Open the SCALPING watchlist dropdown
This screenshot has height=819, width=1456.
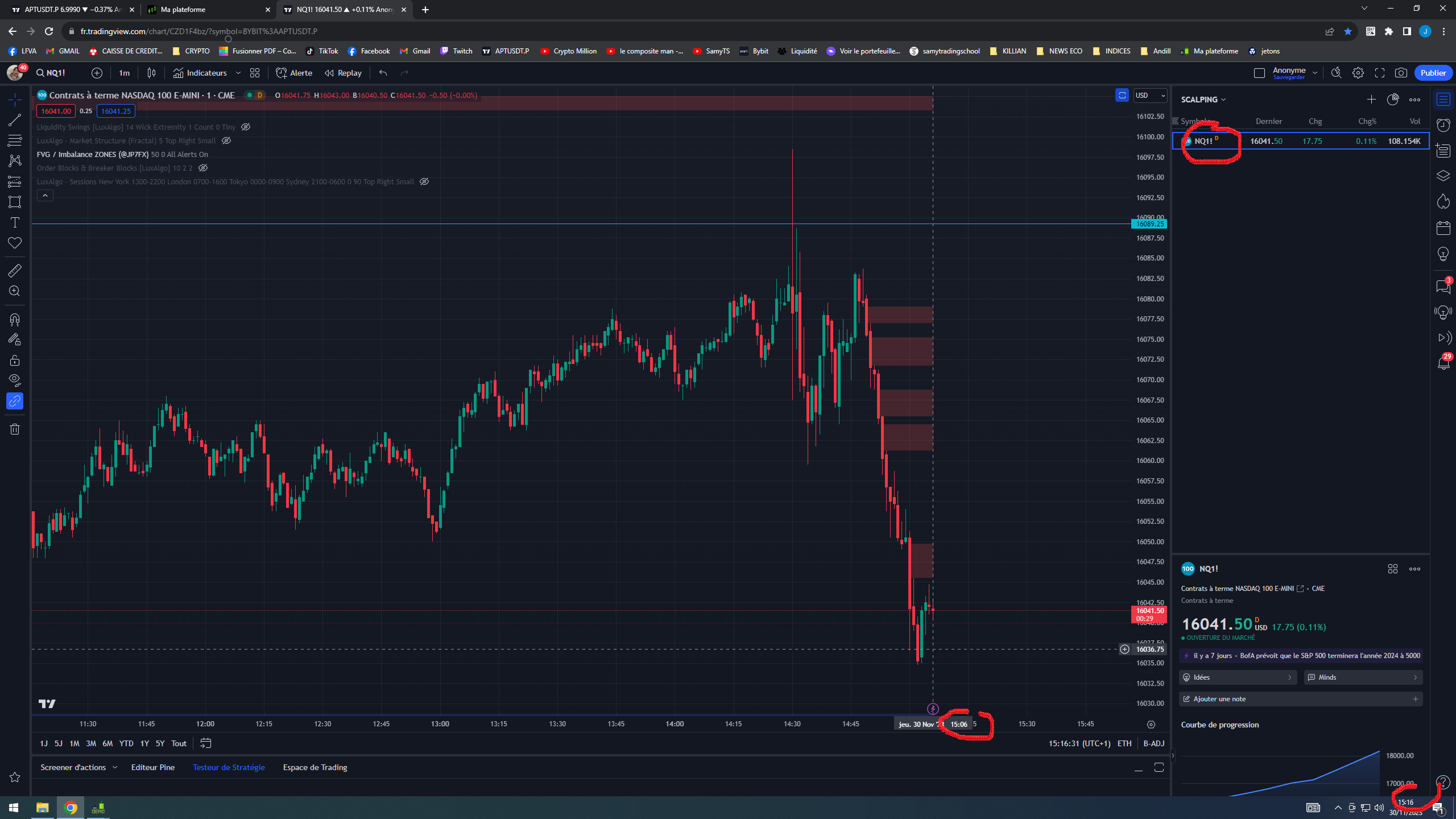[1203, 100]
